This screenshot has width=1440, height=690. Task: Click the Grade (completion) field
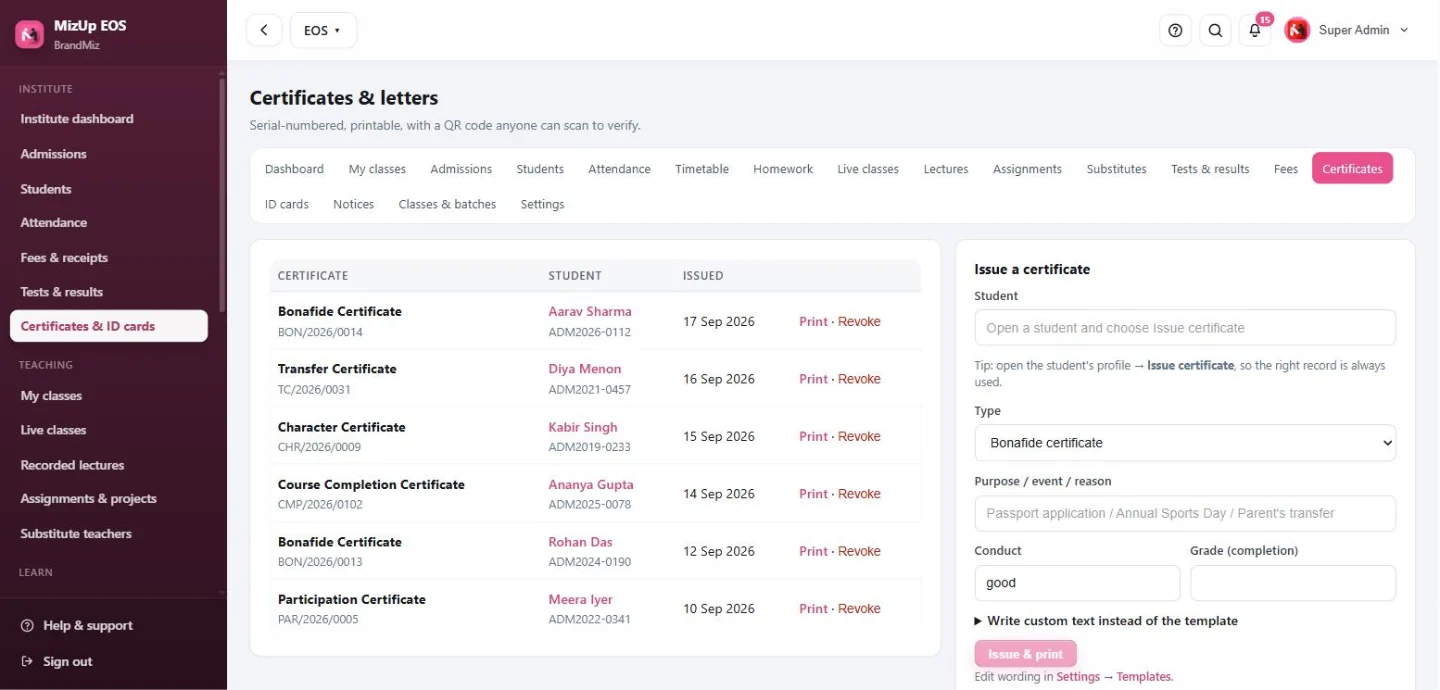[x=1293, y=583]
